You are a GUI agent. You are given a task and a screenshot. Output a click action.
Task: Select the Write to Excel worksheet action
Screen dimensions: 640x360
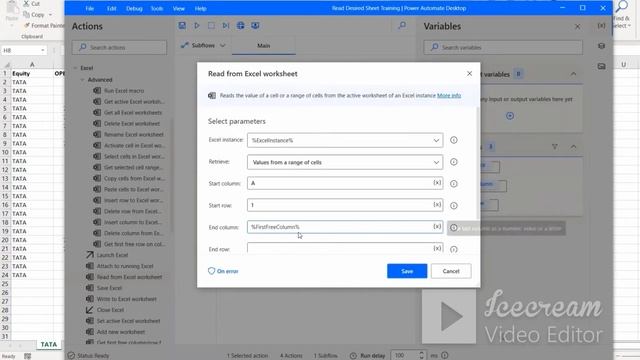point(121,299)
